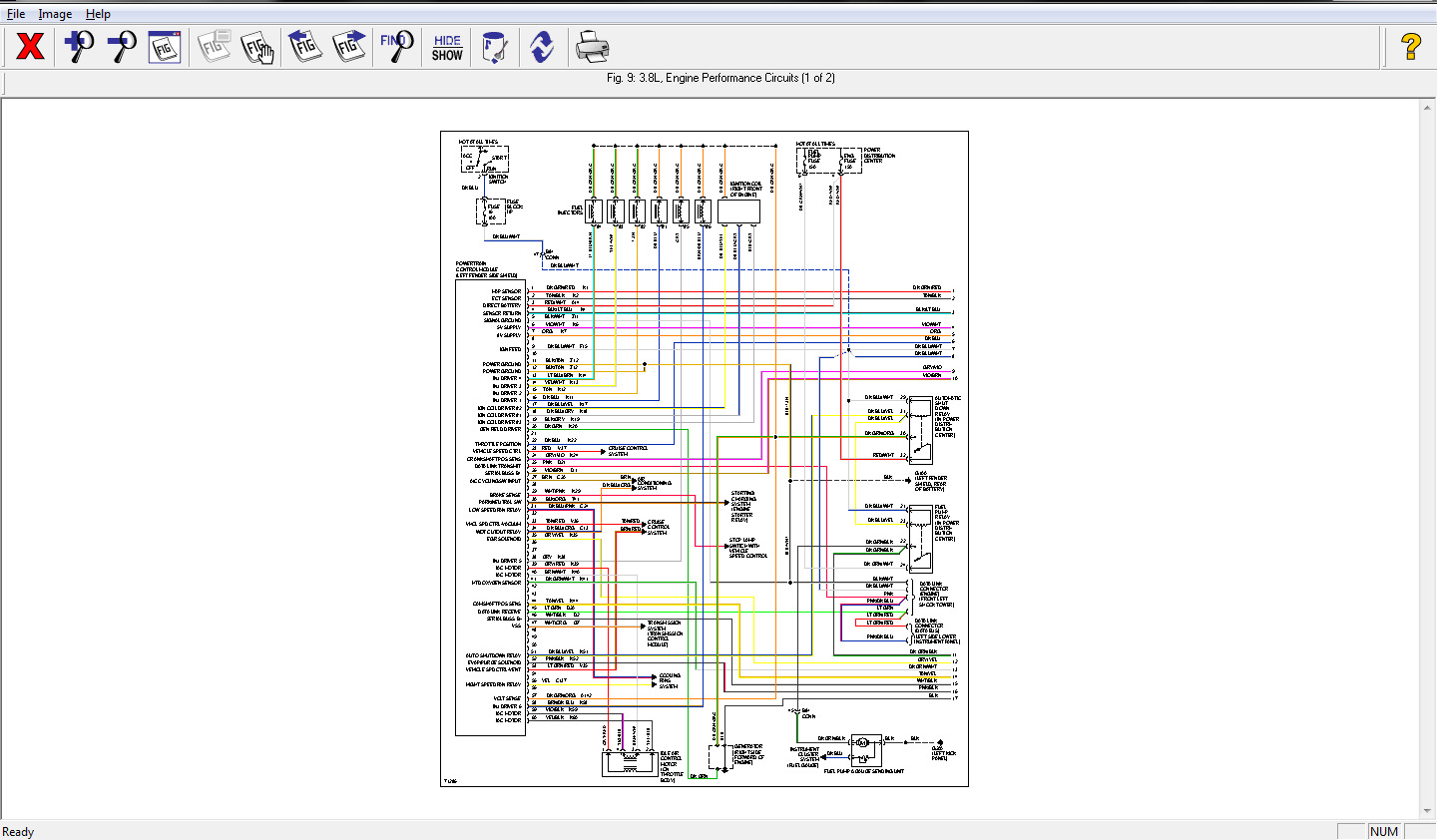Zoom out with the minus magnifier icon
Image resolution: width=1437 pixels, height=840 pixels.
pos(122,46)
